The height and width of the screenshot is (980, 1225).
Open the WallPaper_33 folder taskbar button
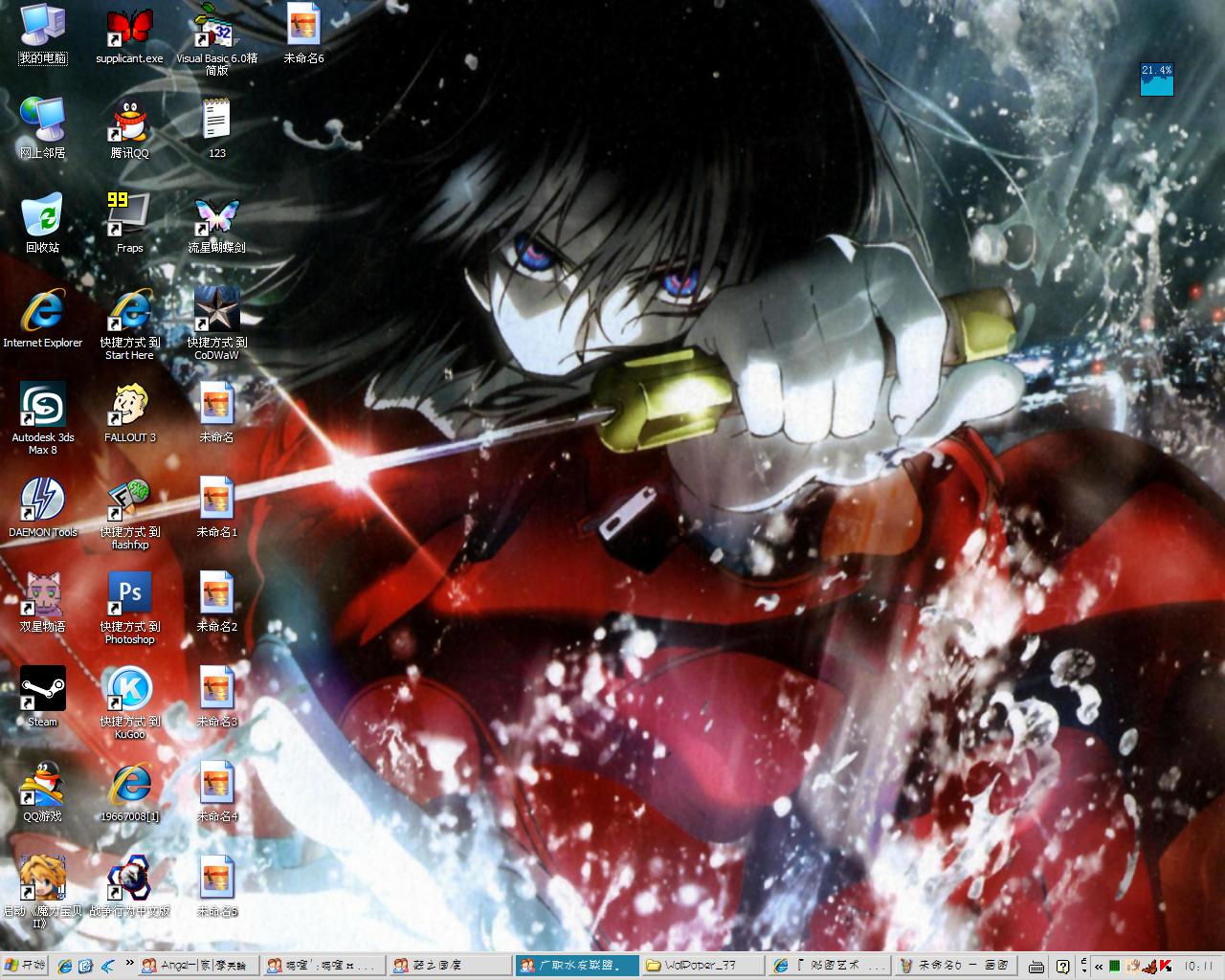[x=702, y=966]
